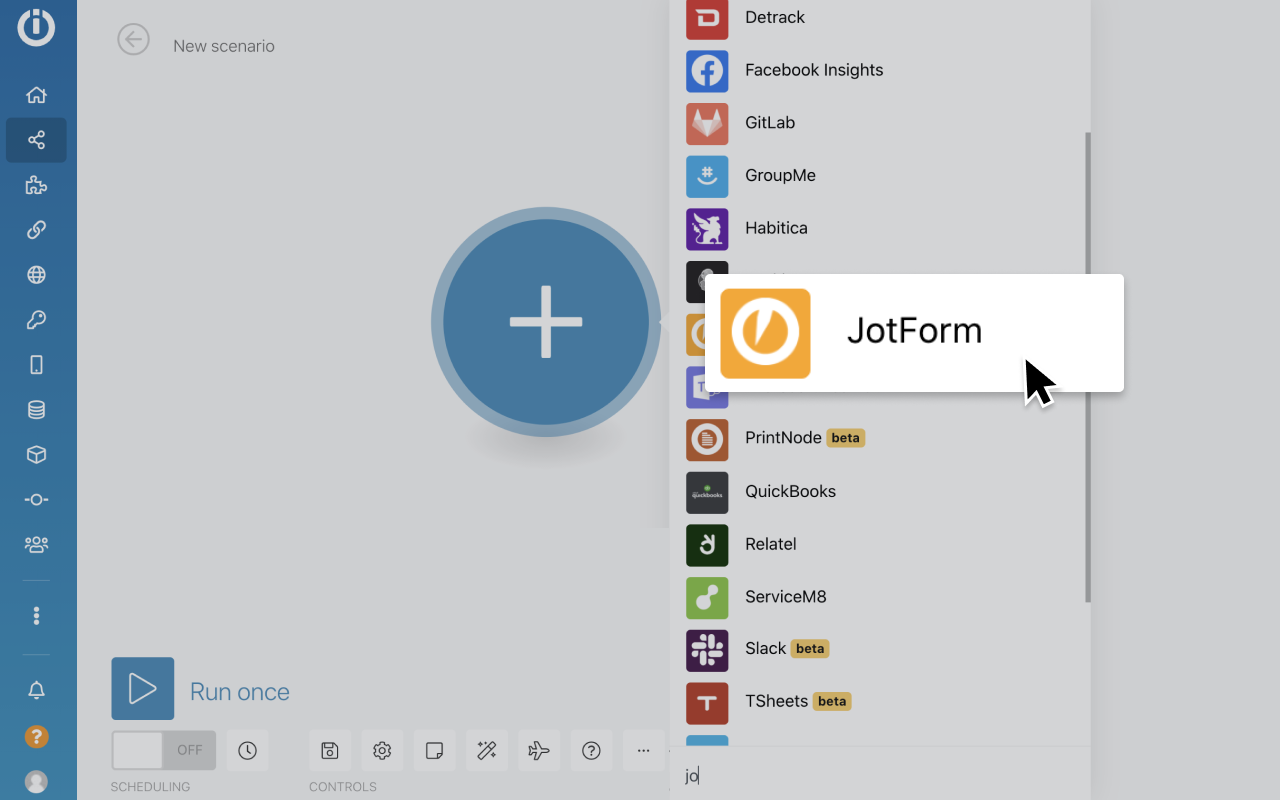Click the home icon in sidebar

coord(36,95)
